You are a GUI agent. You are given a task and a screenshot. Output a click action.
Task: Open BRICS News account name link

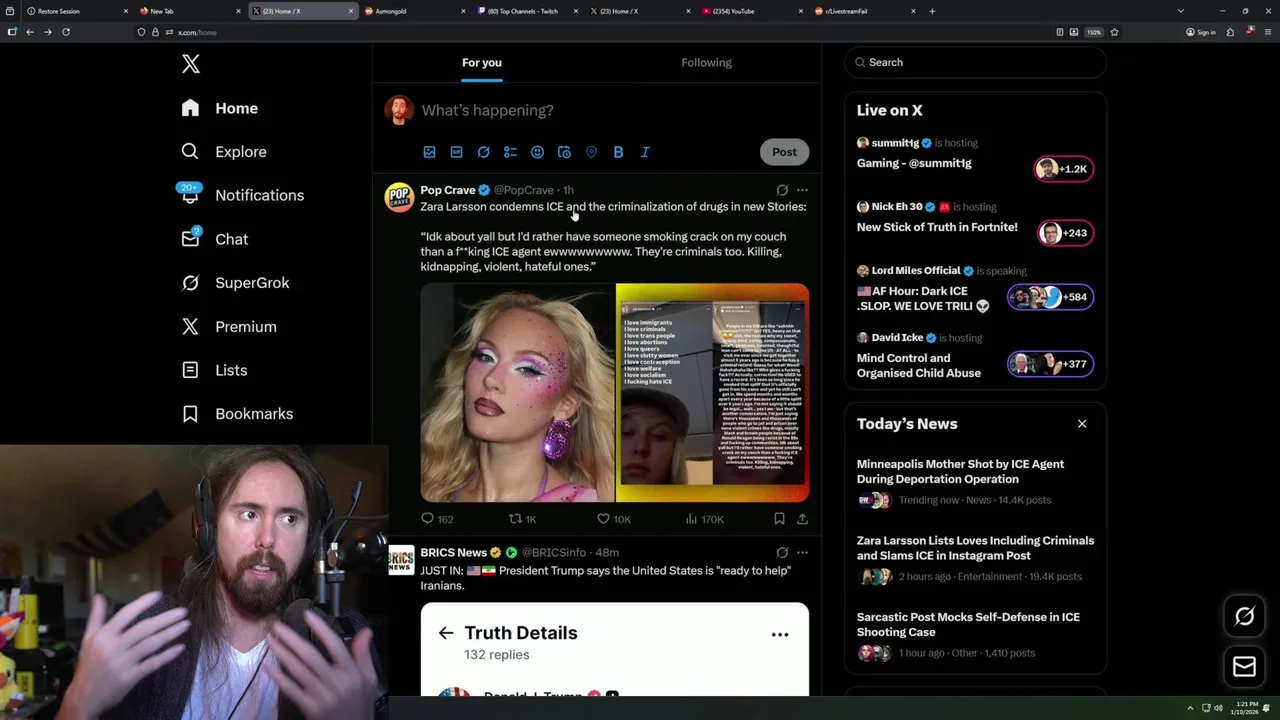point(453,552)
